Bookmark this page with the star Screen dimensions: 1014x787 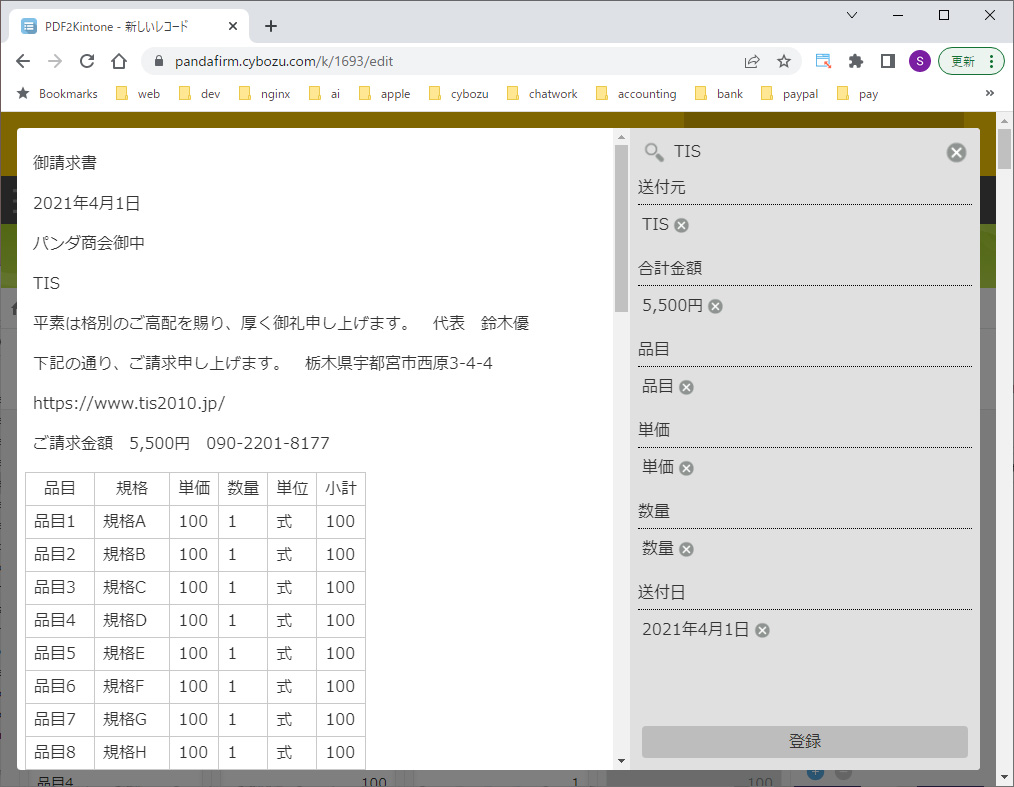784,61
